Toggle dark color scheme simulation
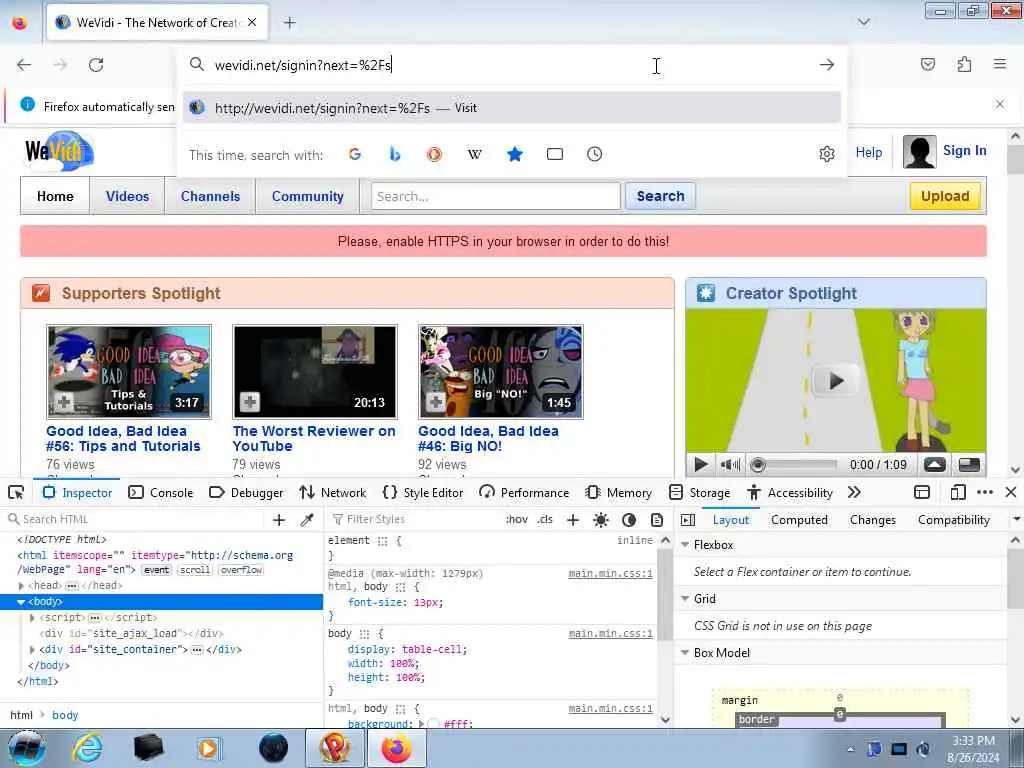 [629, 520]
